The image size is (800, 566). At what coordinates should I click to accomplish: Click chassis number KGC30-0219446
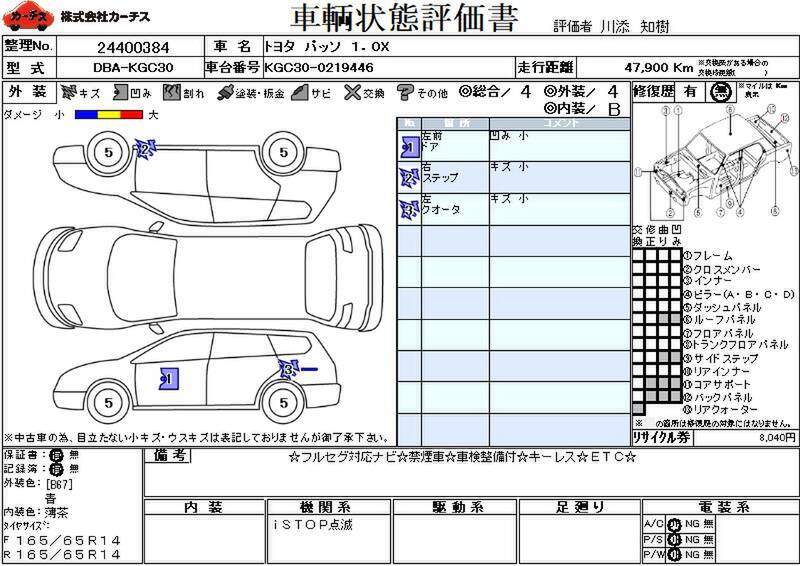[319, 67]
